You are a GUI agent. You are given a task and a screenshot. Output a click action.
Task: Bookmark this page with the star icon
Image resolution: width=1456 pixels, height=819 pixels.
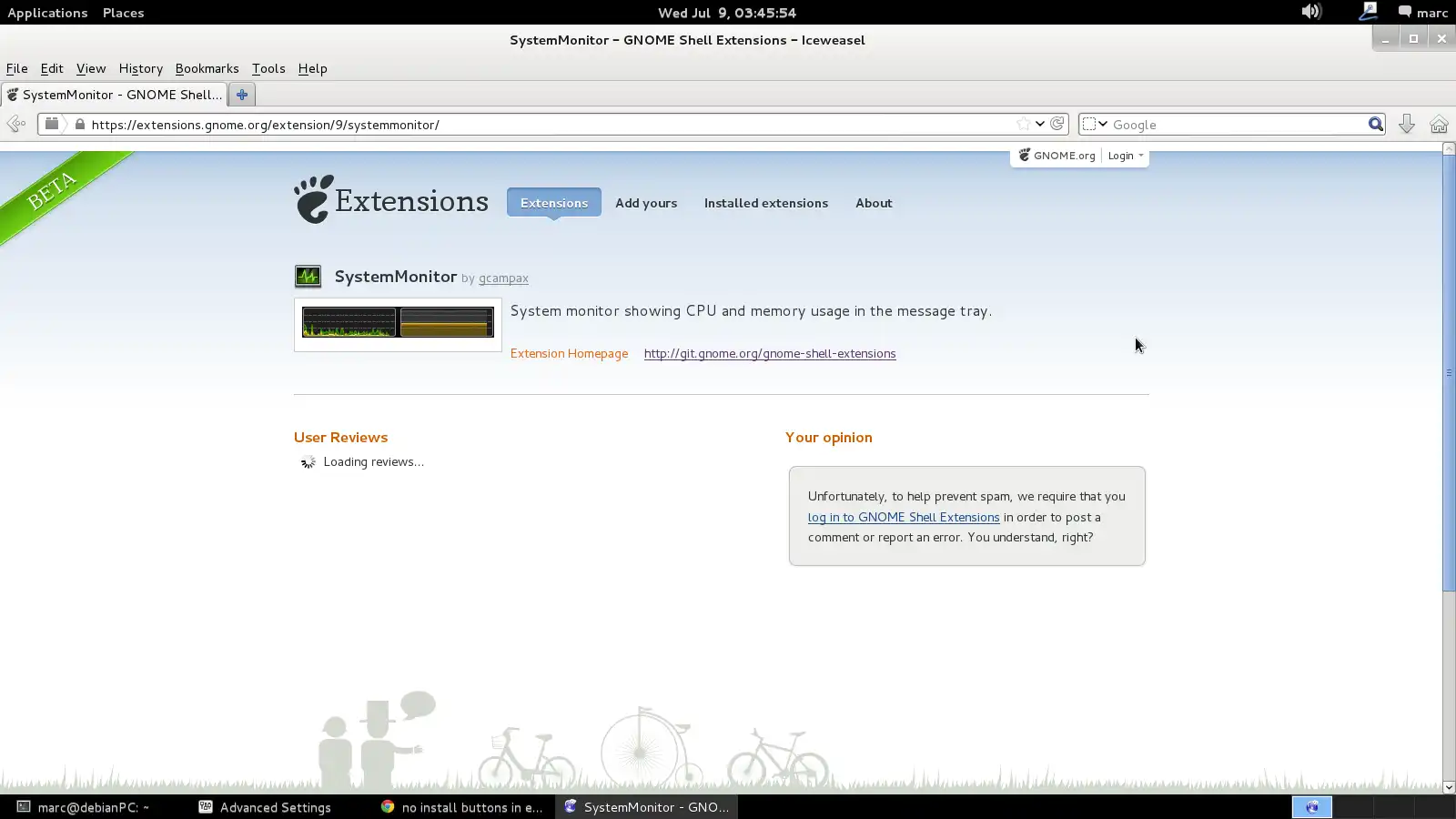(x=1023, y=124)
